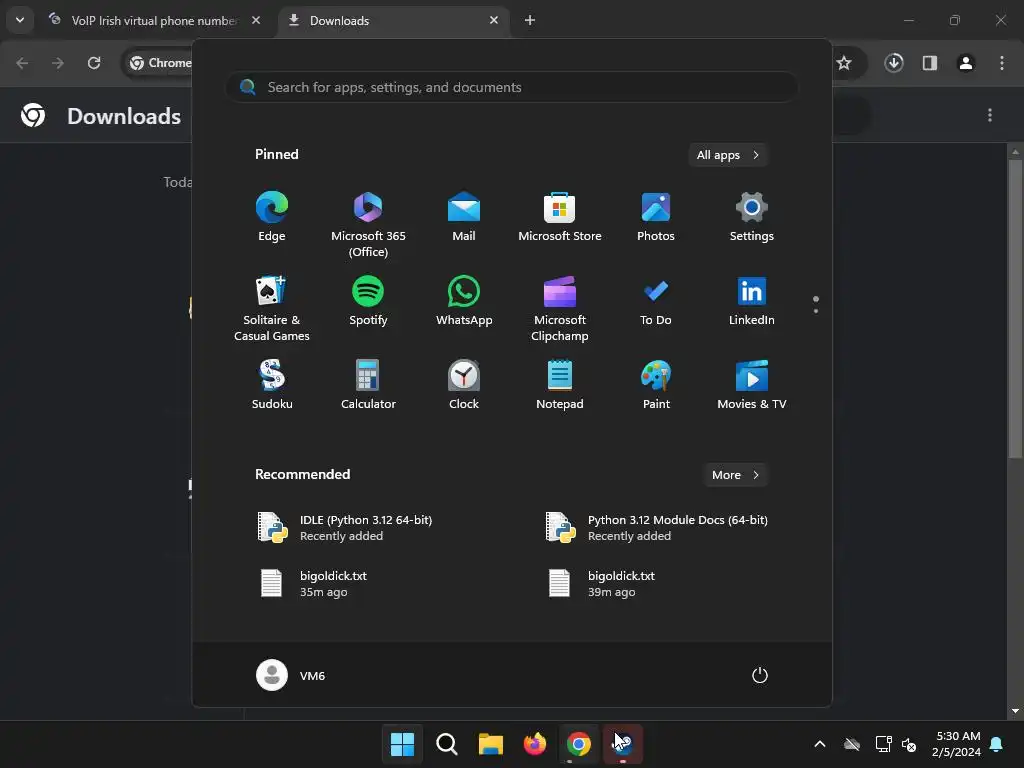Screen dimensions: 1024x768
Task: Show hidden system tray icons
Action: pyautogui.click(x=820, y=744)
